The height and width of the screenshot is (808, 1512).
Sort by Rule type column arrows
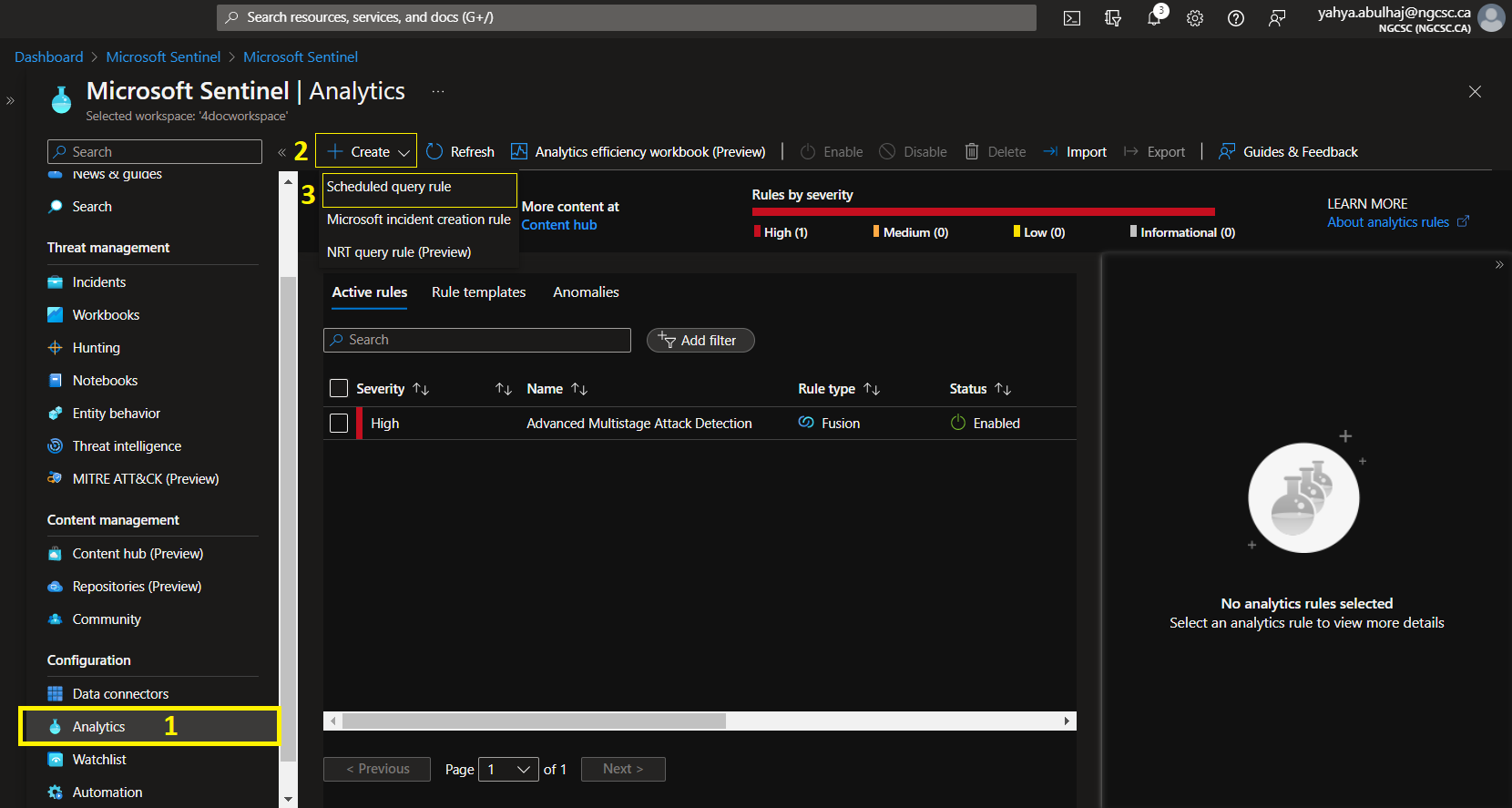click(872, 389)
